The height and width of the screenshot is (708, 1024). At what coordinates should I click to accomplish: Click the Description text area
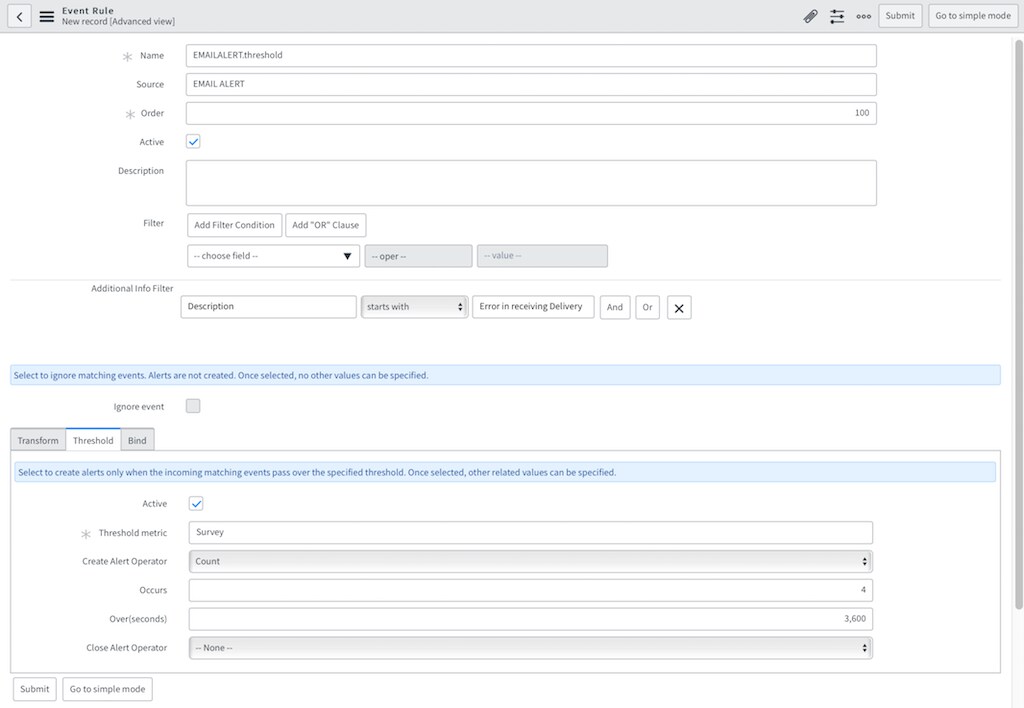point(531,183)
